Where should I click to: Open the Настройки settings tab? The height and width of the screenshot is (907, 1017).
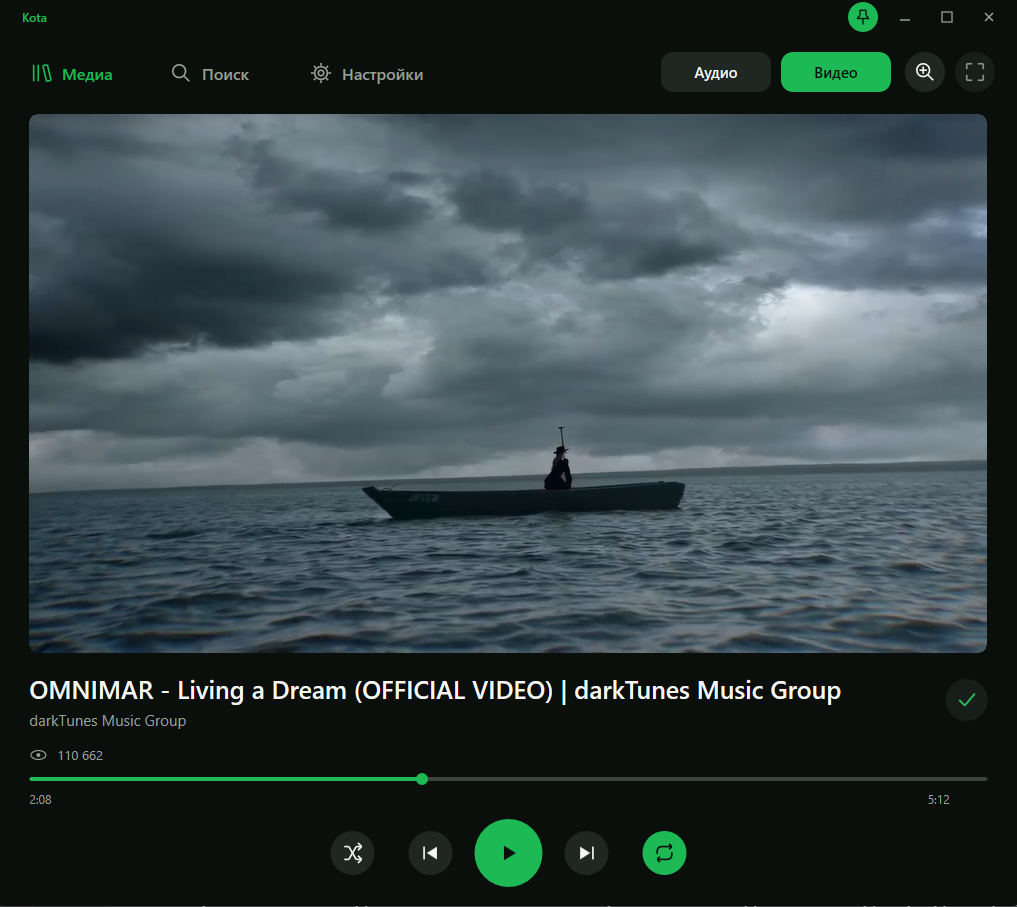[x=366, y=74]
